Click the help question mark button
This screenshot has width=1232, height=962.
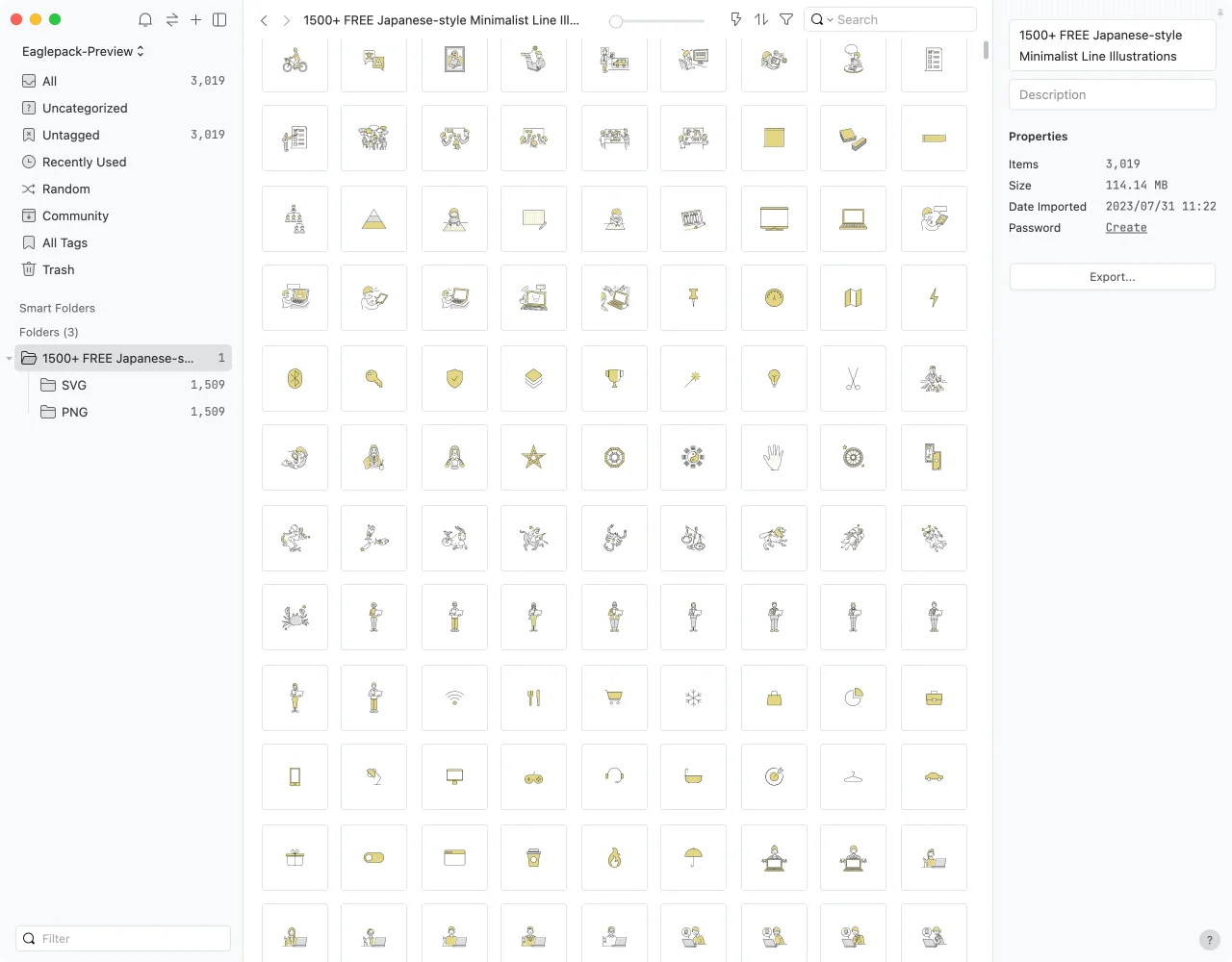(1209, 940)
